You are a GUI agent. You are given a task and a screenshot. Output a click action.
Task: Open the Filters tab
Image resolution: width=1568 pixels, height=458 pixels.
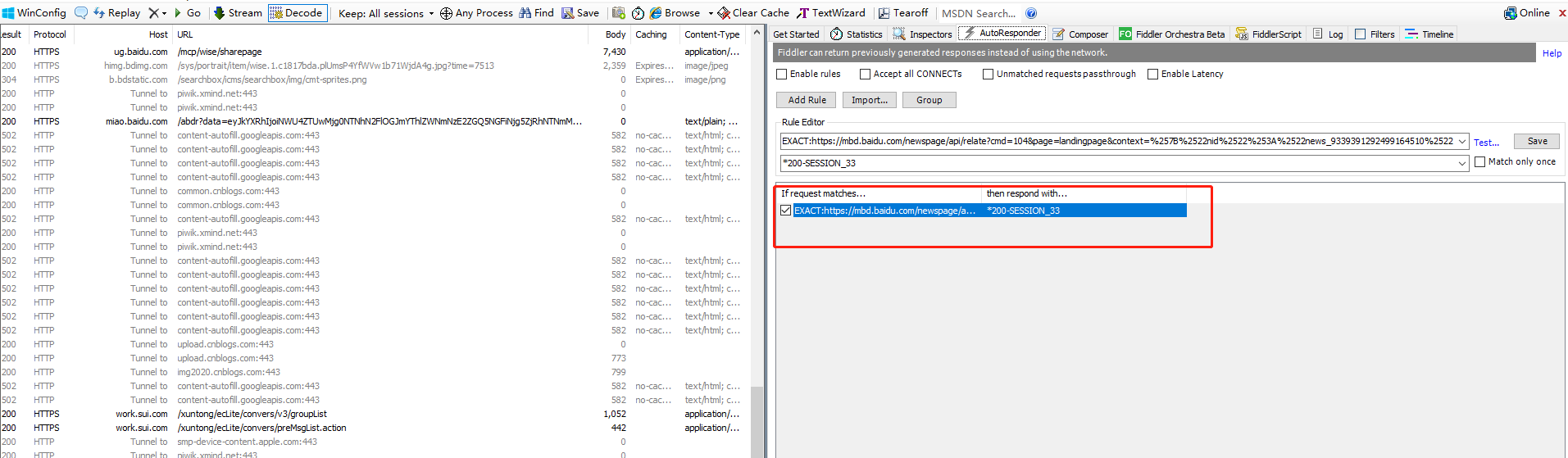click(1375, 34)
